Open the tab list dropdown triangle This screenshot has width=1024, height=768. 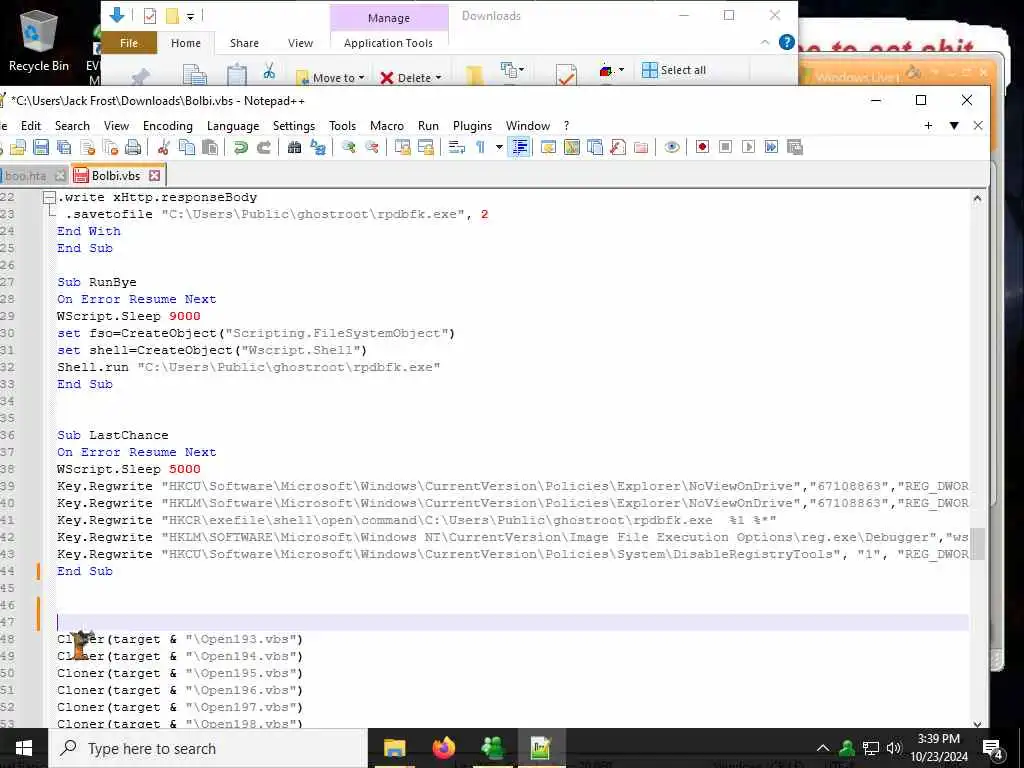954,125
